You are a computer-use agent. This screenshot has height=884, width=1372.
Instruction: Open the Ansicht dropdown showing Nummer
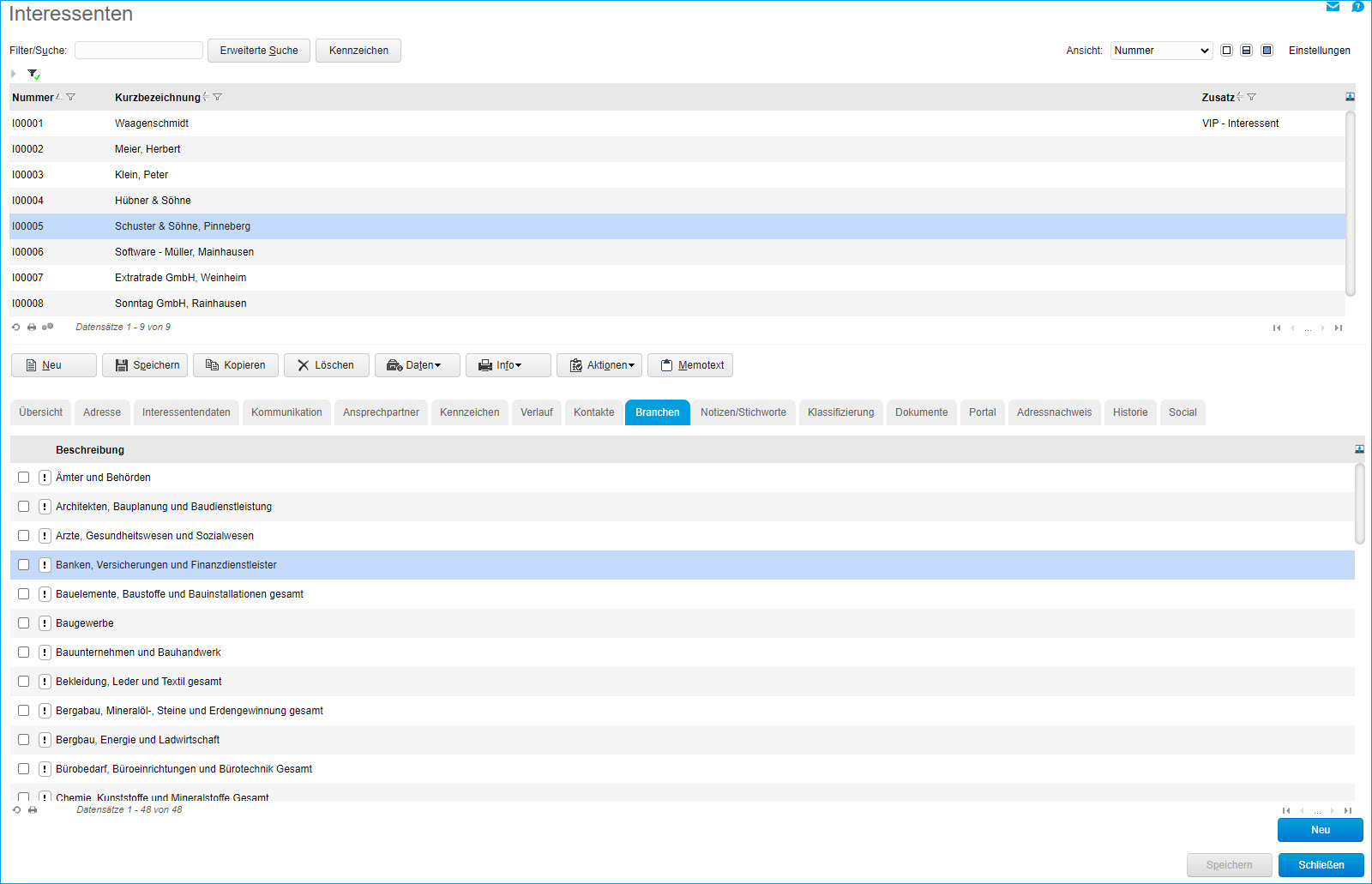click(x=1160, y=50)
